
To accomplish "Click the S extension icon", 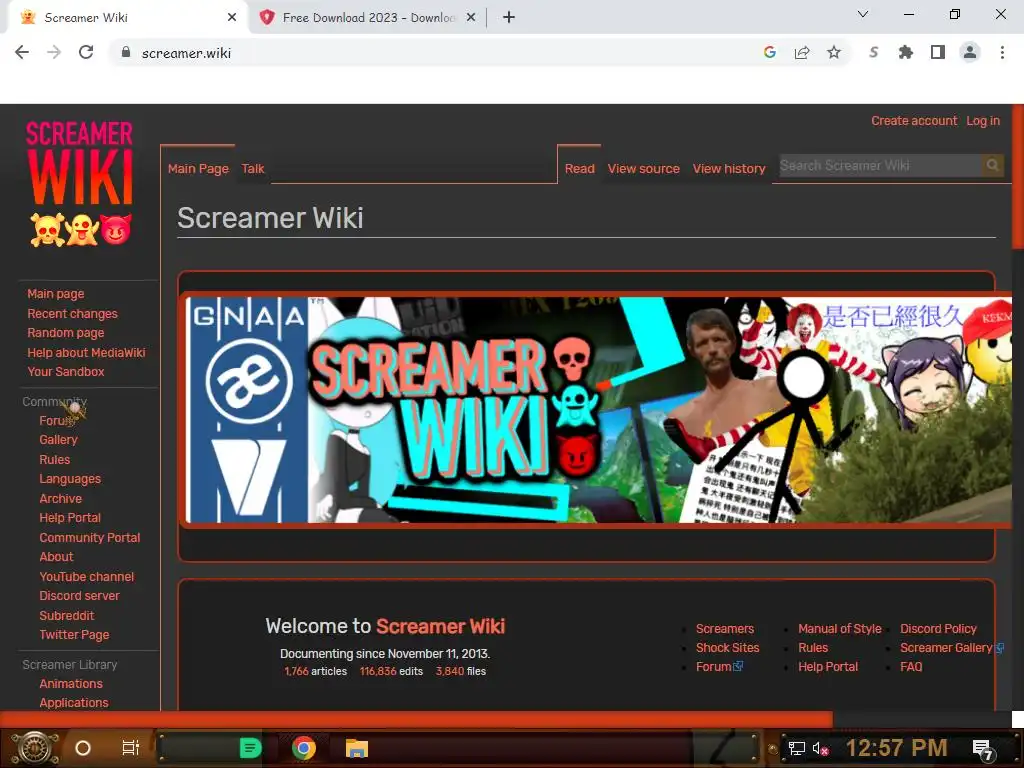I will click(x=874, y=52).
